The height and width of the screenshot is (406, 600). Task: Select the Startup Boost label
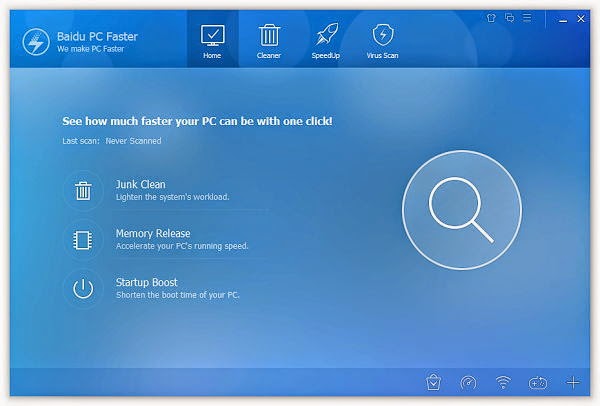147,282
